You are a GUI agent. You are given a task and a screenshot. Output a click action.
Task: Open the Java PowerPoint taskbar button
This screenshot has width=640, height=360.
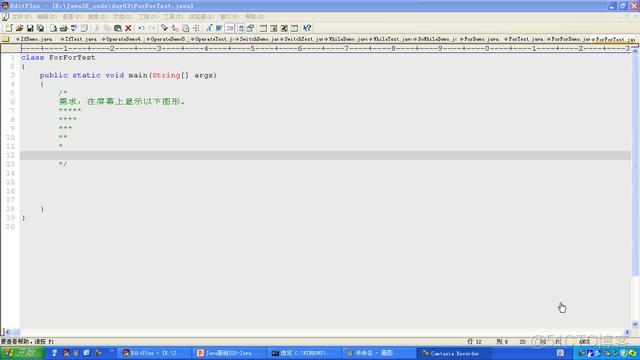[x=229, y=353]
